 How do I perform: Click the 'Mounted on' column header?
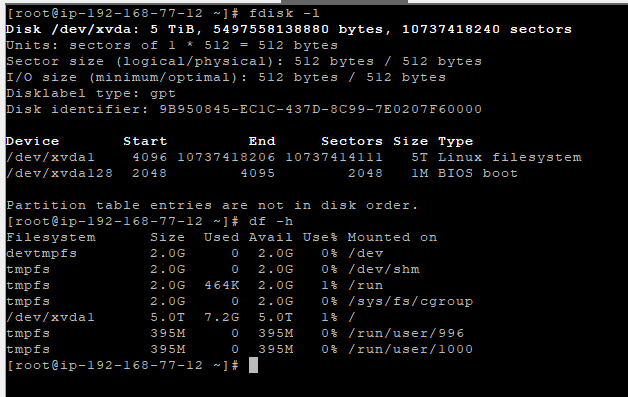pyautogui.click(x=392, y=238)
